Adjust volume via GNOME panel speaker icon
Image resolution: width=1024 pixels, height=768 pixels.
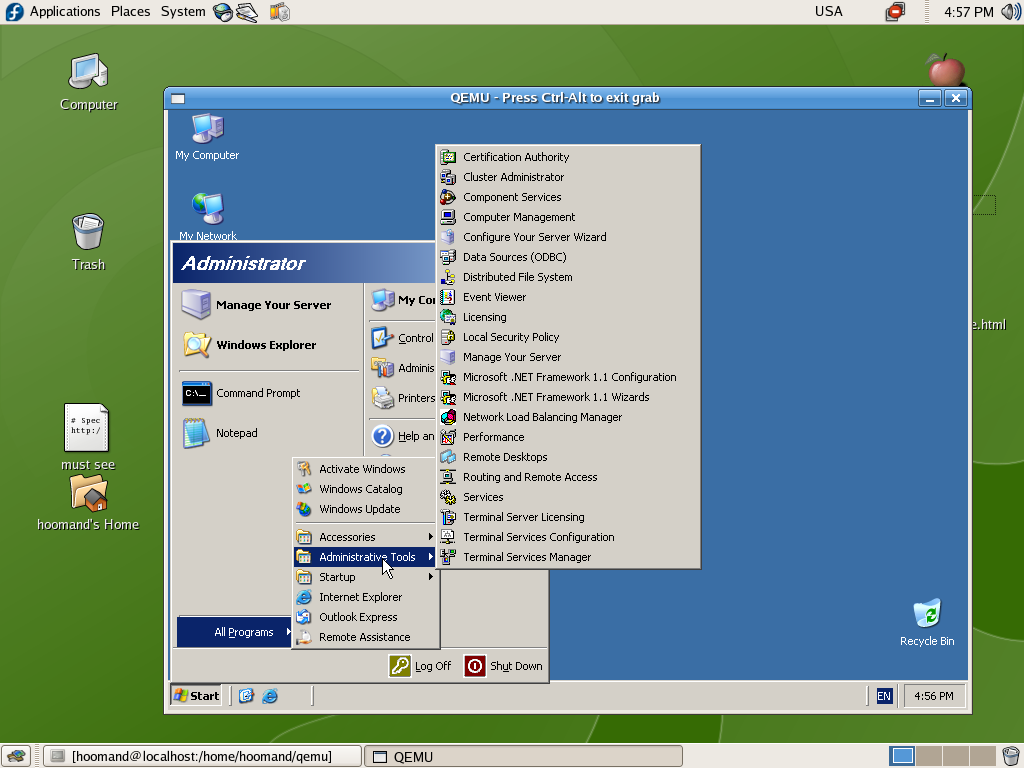1011,12
